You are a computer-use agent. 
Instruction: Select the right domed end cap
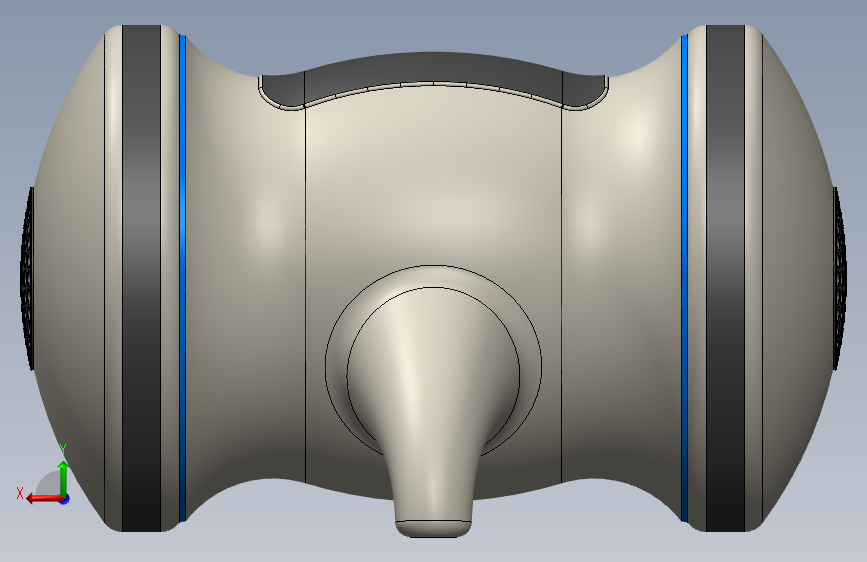798,277
